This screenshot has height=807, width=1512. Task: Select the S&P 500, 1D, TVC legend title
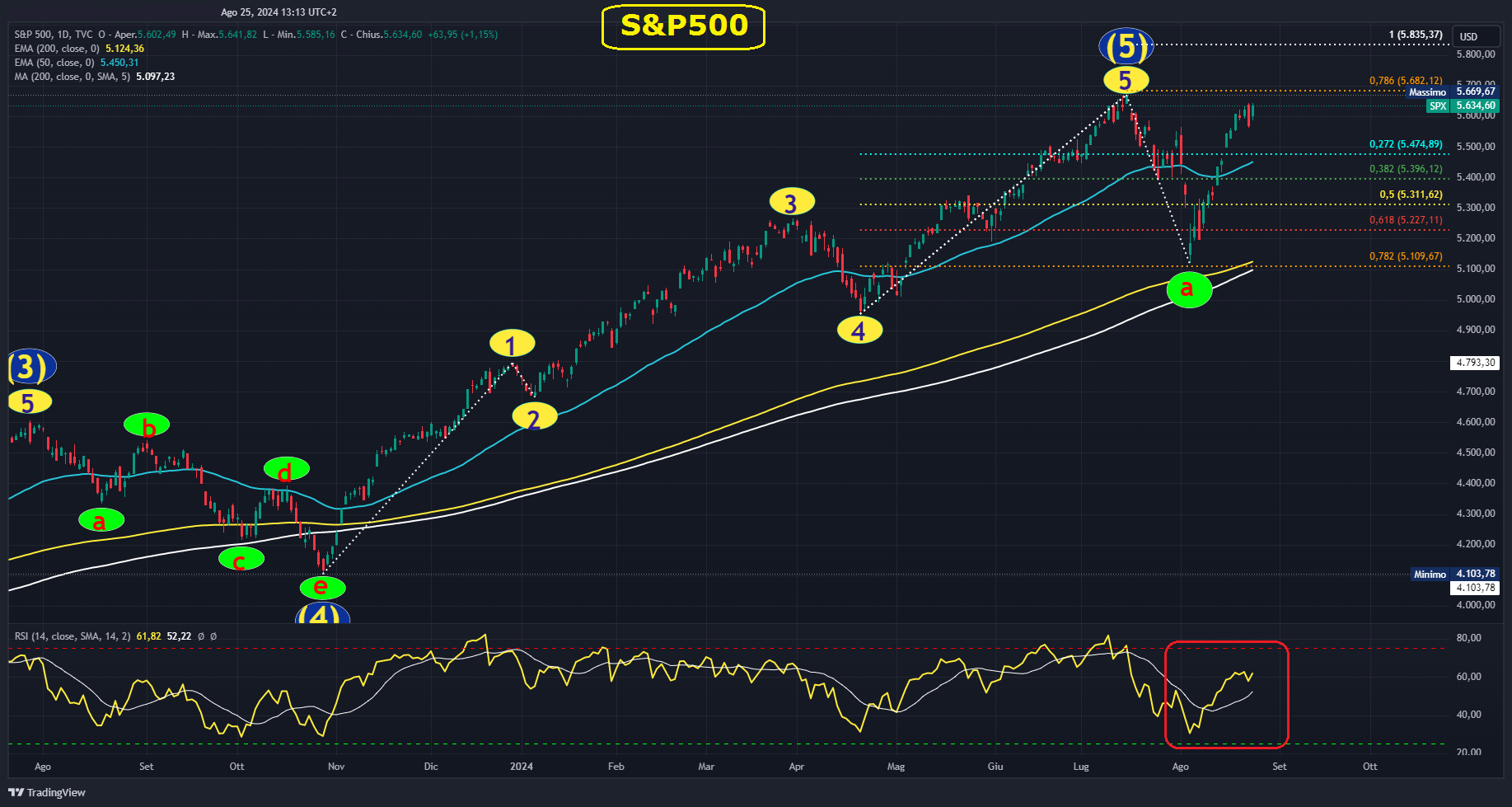(54, 35)
